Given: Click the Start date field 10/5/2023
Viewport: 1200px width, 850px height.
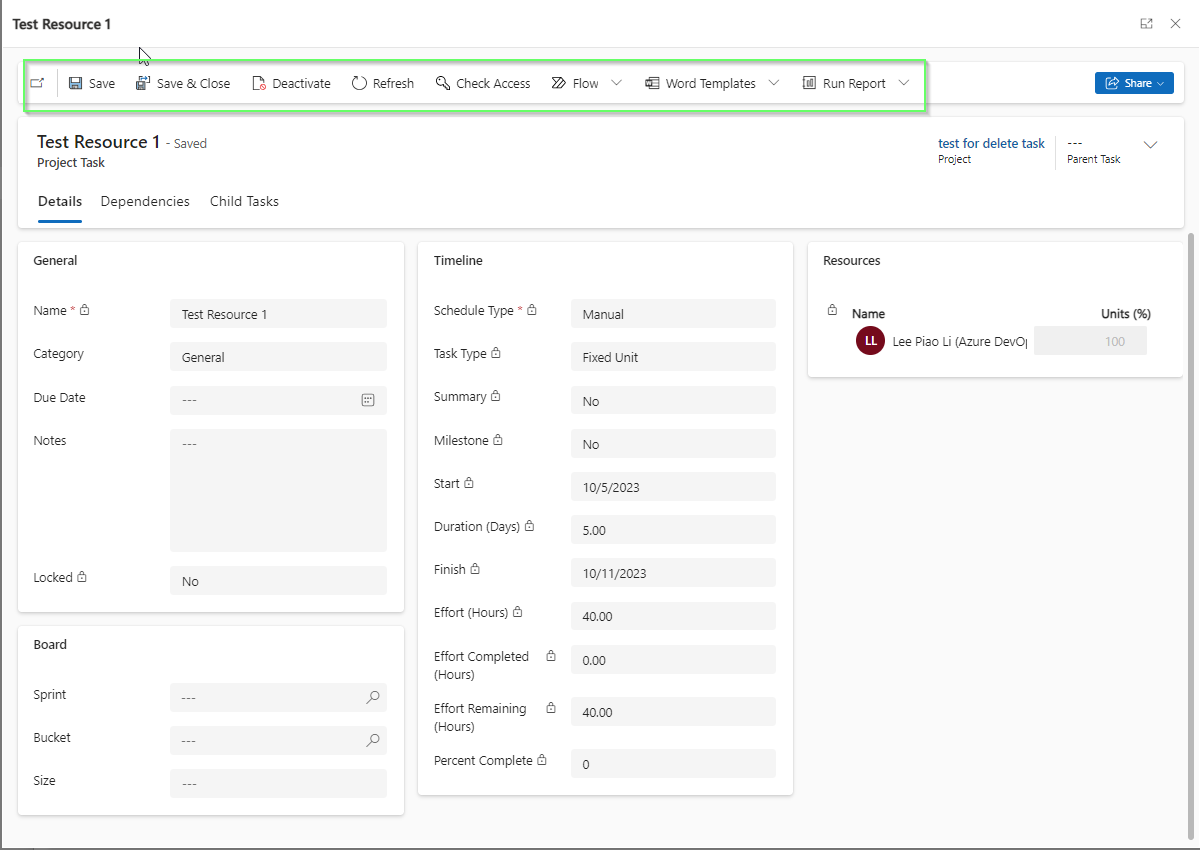Looking at the screenshot, I should click(673, 487).
